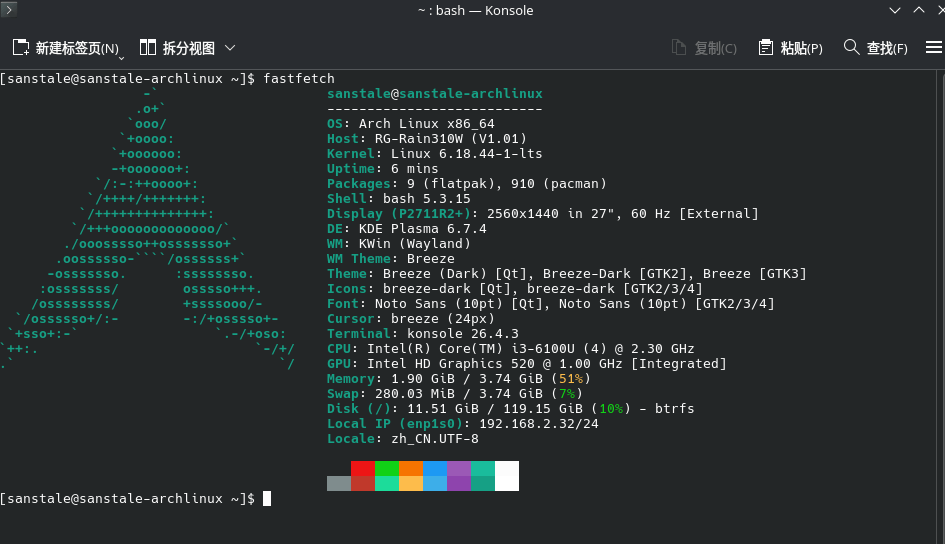Click the Arch Linux ASCII logo art
Screen dimensions: 945x544
tap(148, 229)
